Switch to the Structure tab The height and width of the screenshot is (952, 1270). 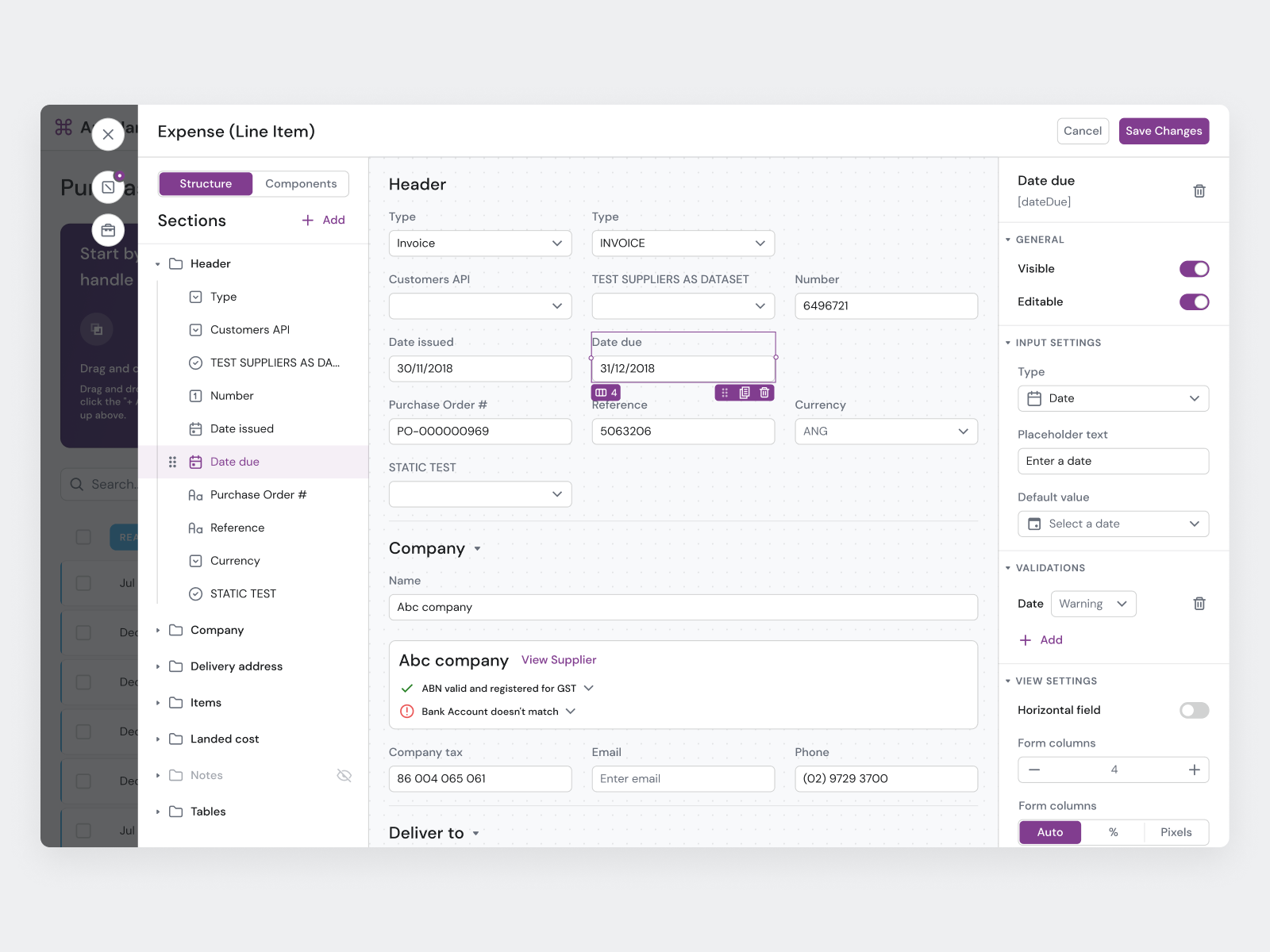pos(206,184)
